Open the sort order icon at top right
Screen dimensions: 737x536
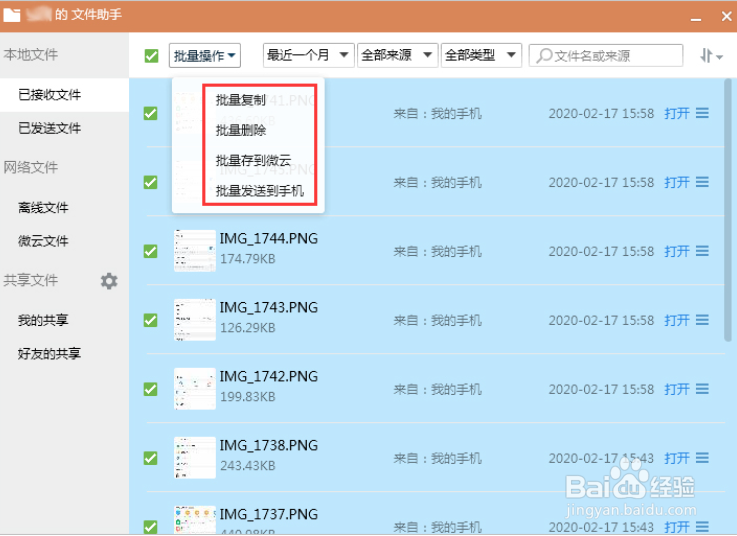[711, 55]
